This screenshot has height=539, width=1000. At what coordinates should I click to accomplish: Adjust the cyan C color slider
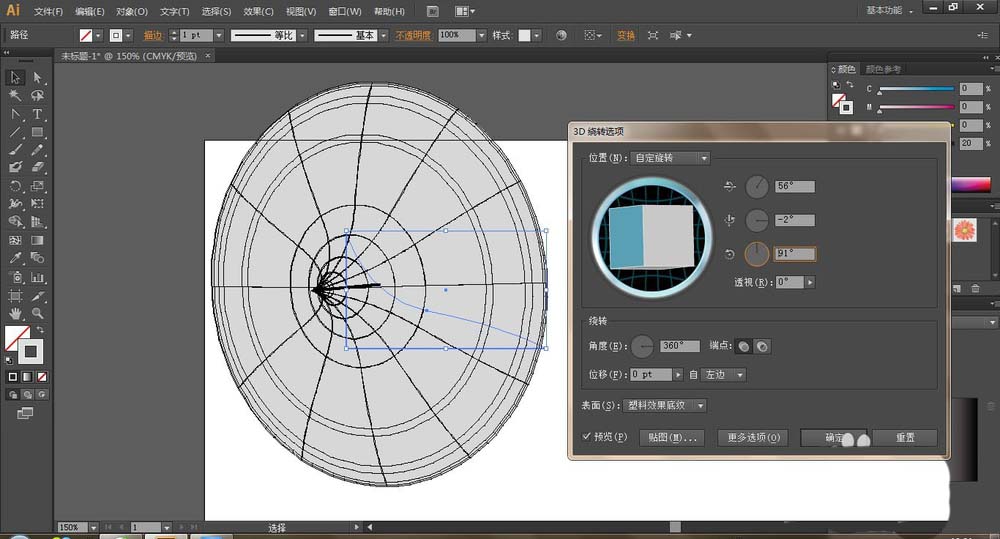(916, 89)
